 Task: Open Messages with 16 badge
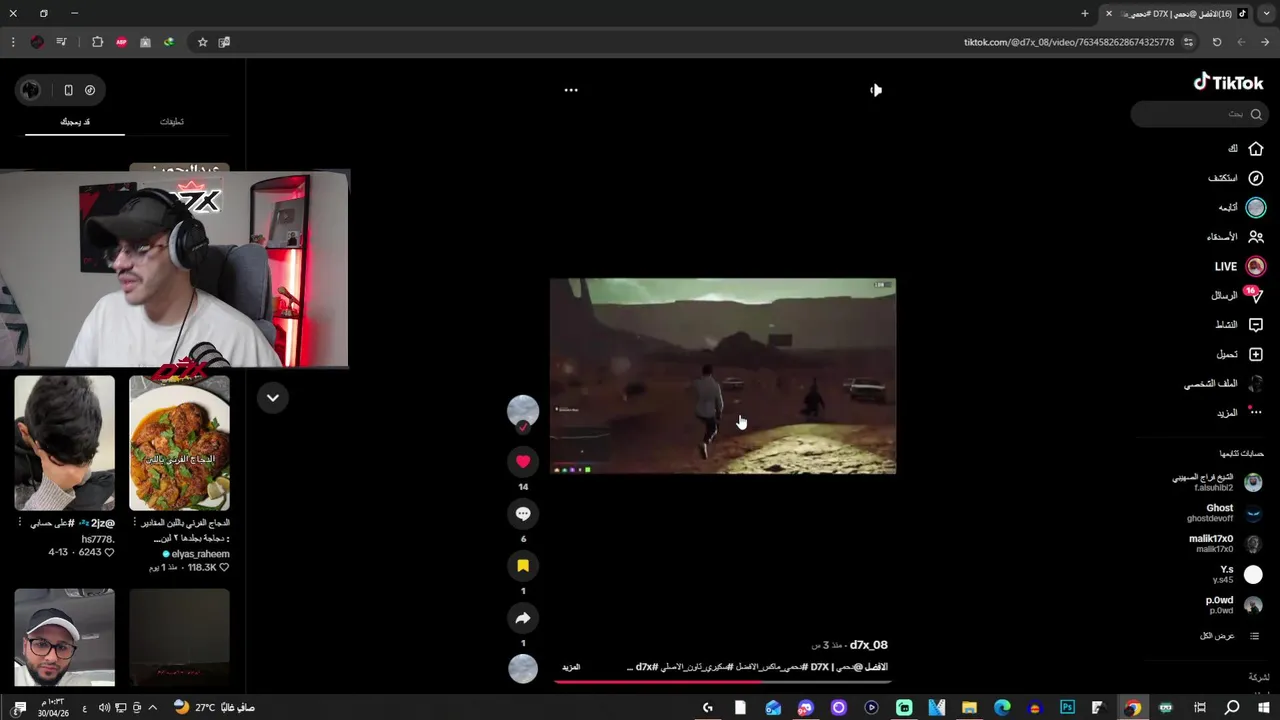tap(1238, 295)
